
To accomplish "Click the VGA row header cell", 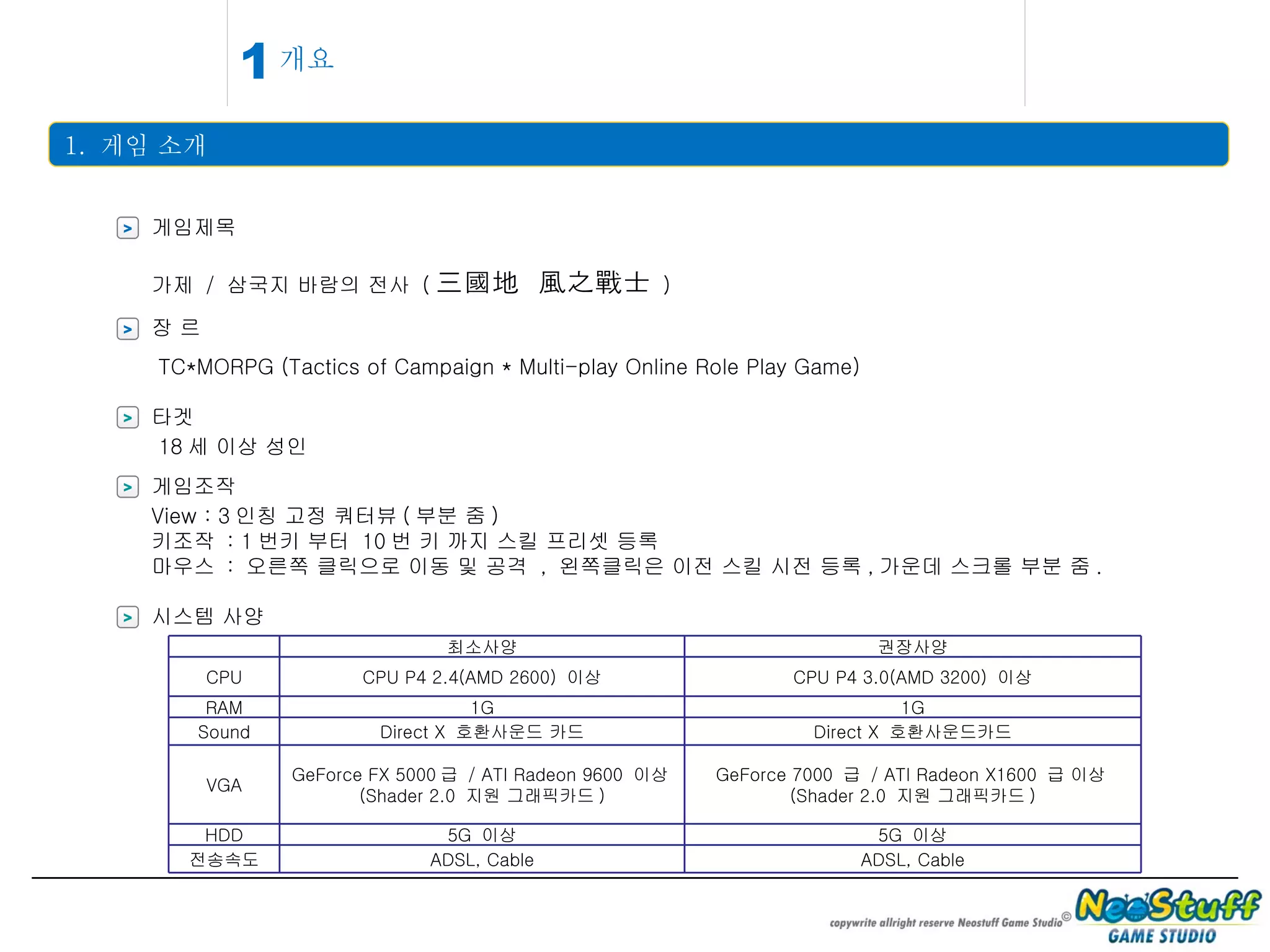I will 224,785.
